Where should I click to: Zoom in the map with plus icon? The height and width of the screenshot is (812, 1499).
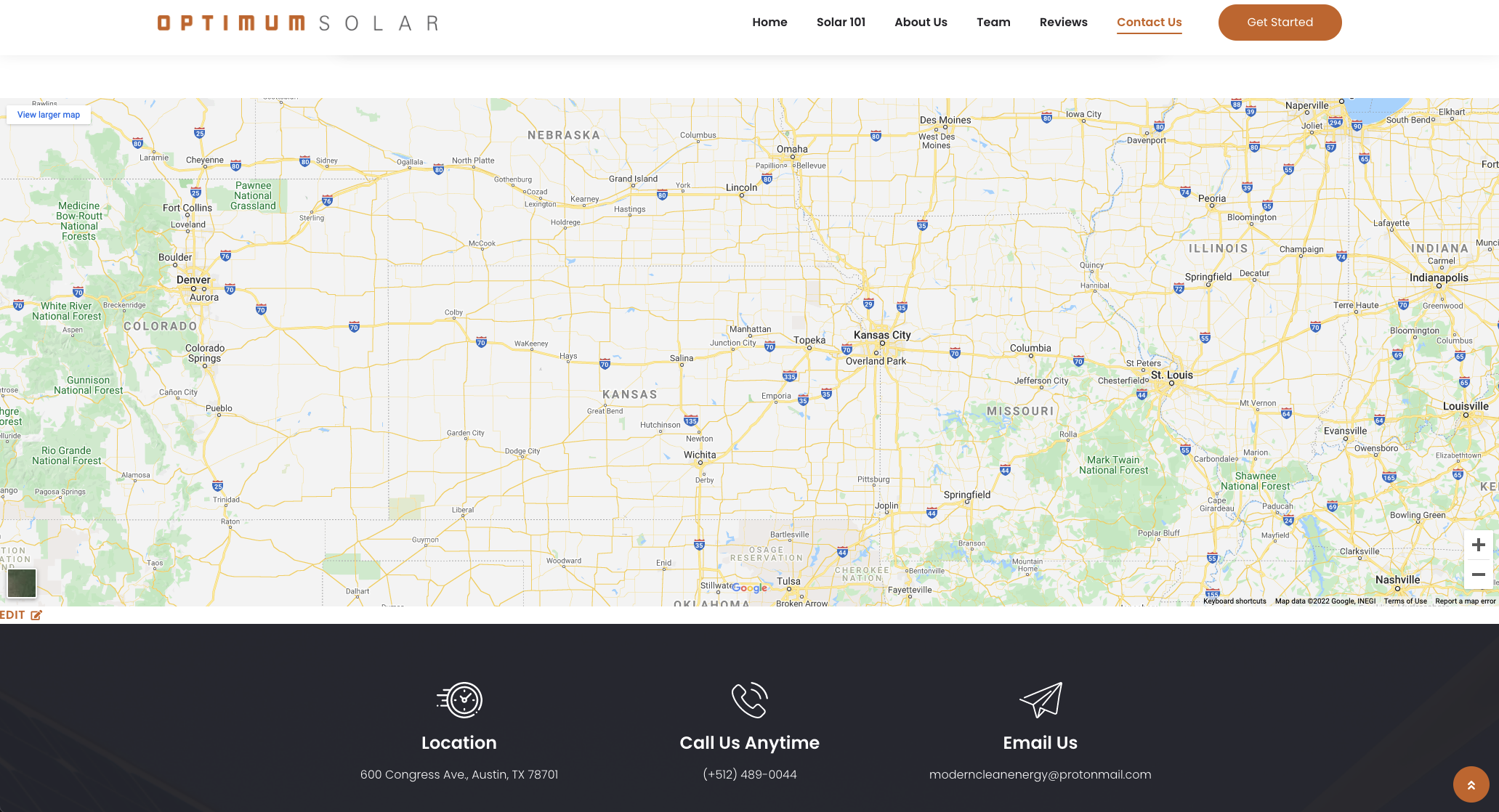coord(1478,545)
